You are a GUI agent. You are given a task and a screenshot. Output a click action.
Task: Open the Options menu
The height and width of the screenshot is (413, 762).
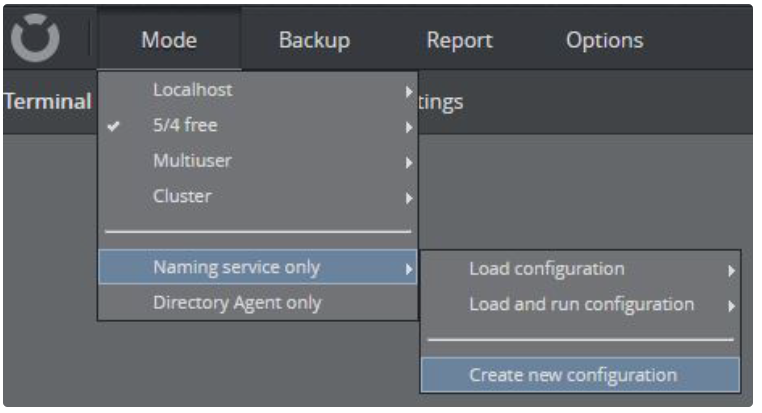click(x=604, y=40)
